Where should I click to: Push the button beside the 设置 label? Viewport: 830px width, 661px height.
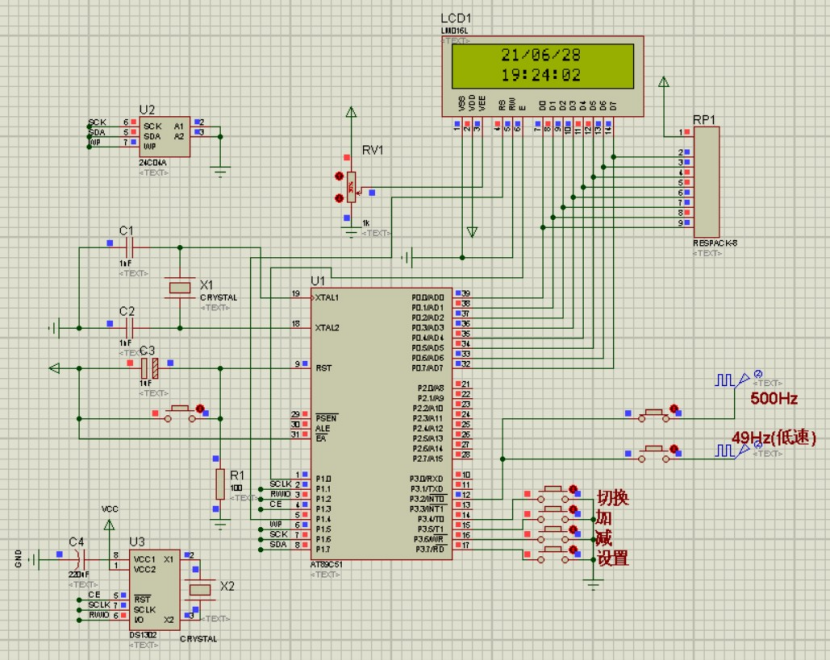553,555
